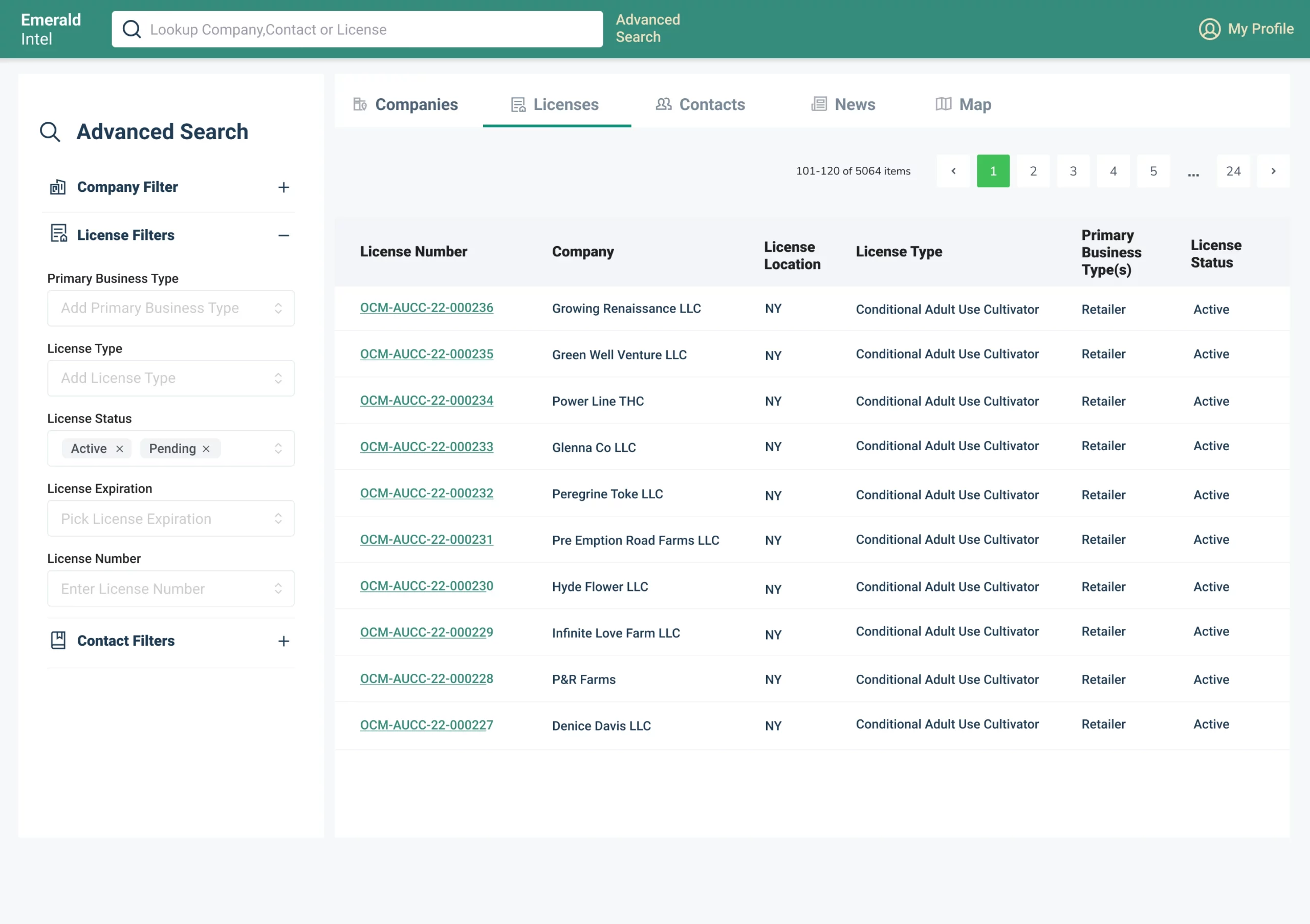Screen dimensions: 1310x924
Task: Click the Peregrine Toke LLC company cell
Action: (607, 494)
